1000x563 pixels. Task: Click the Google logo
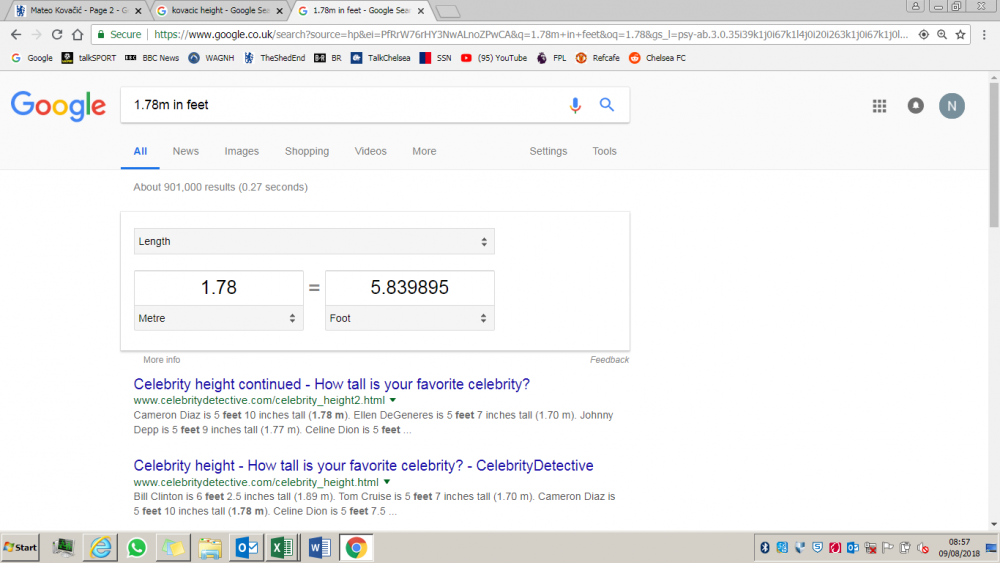point(58,105)
